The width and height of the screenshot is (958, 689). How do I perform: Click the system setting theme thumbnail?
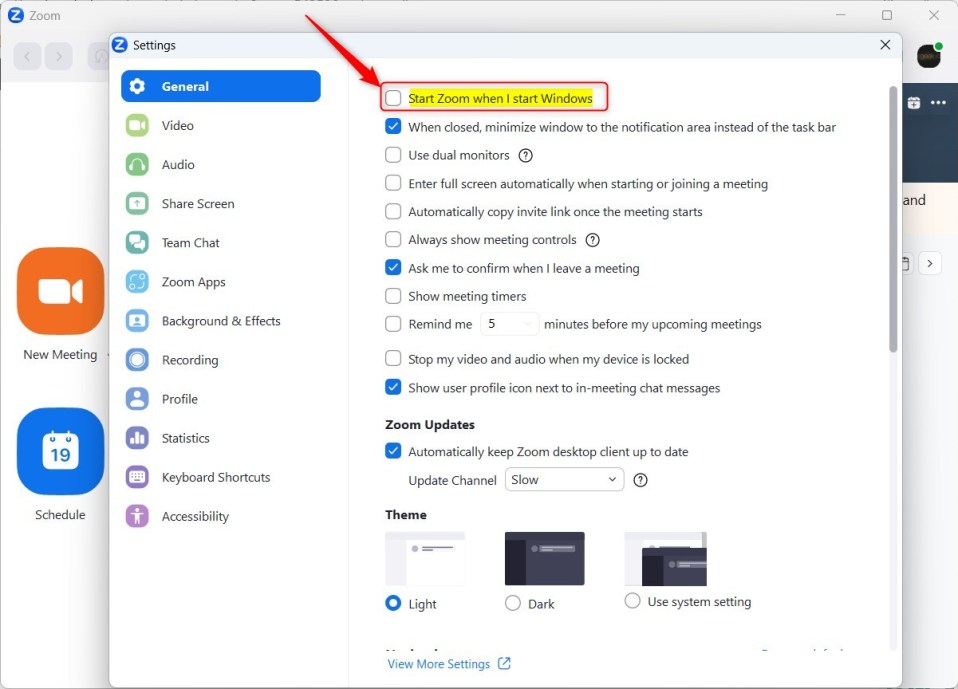click(665, 558)
